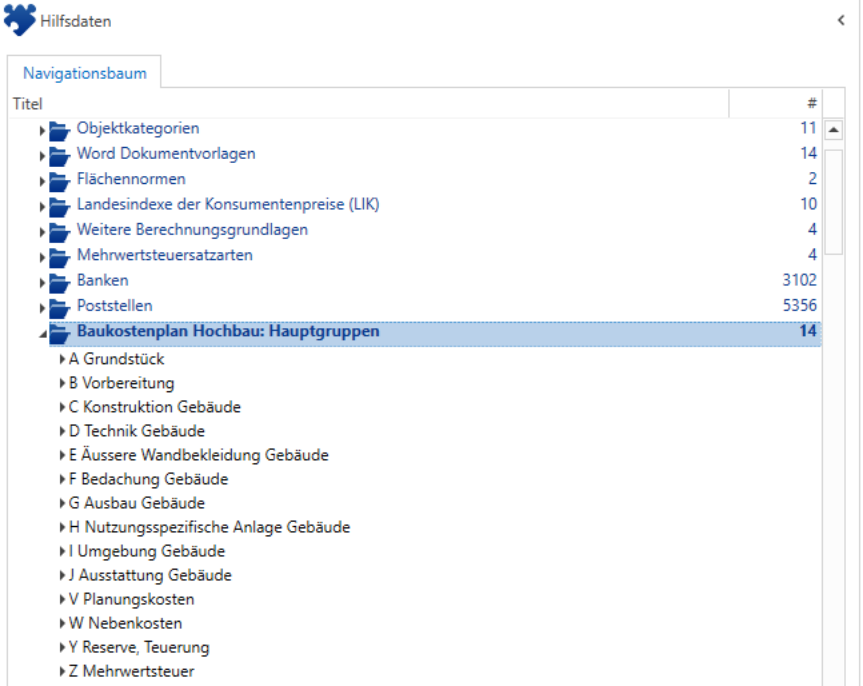Viewport: 863px width, 686px height.
Task: Expand the Objektkategorien node
Action: pos(42,130)
